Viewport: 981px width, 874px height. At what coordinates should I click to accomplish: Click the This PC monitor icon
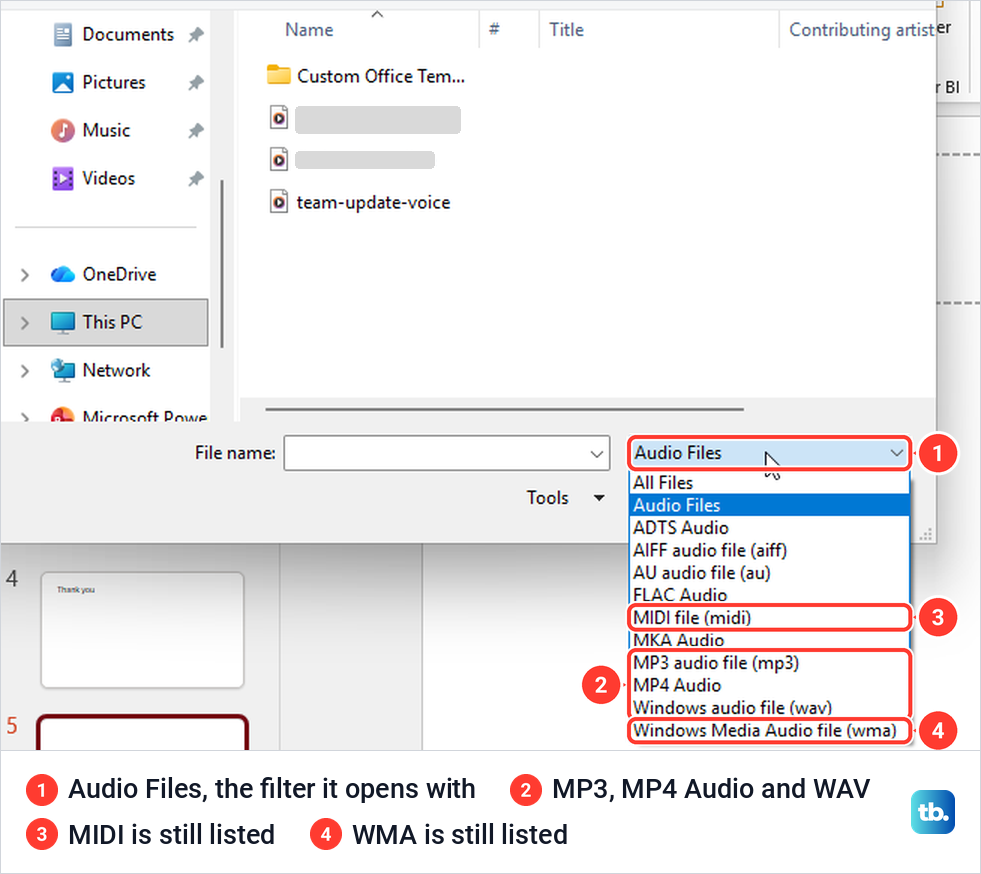[x=63, y=323]
